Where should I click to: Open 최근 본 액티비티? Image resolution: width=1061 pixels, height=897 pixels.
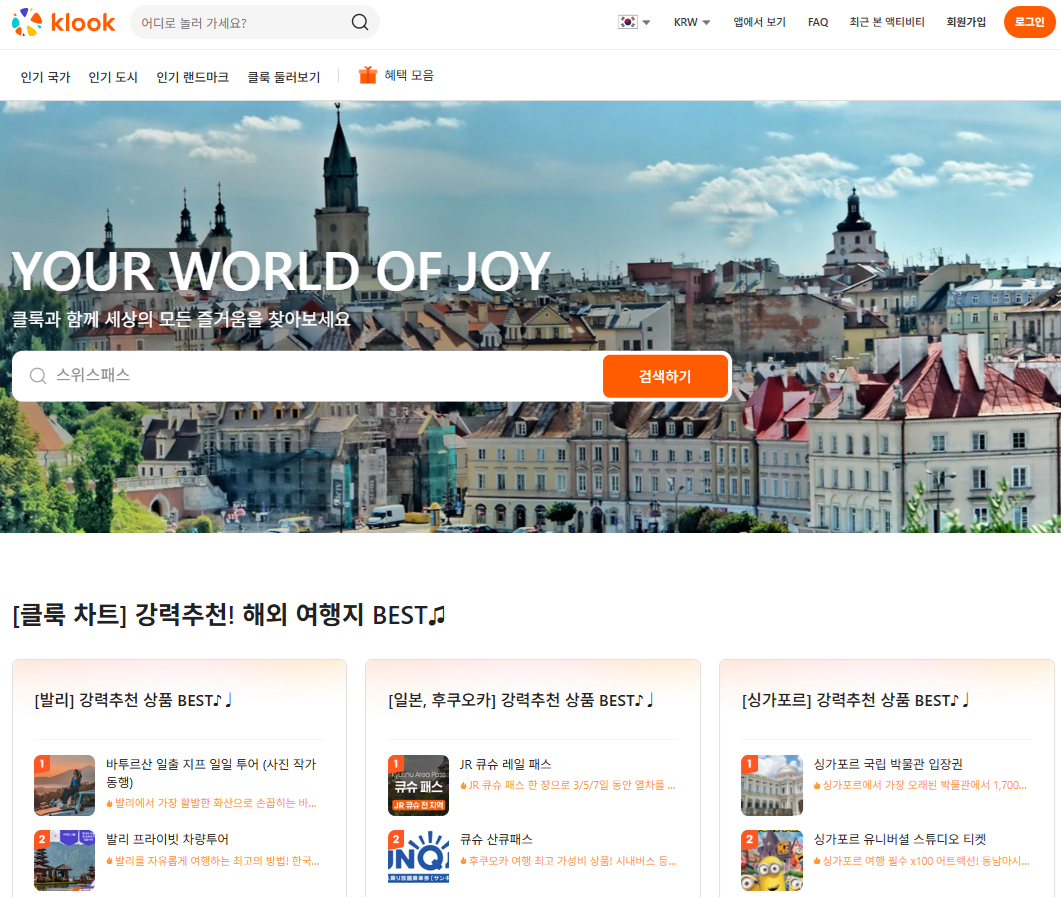click(887, 21)
